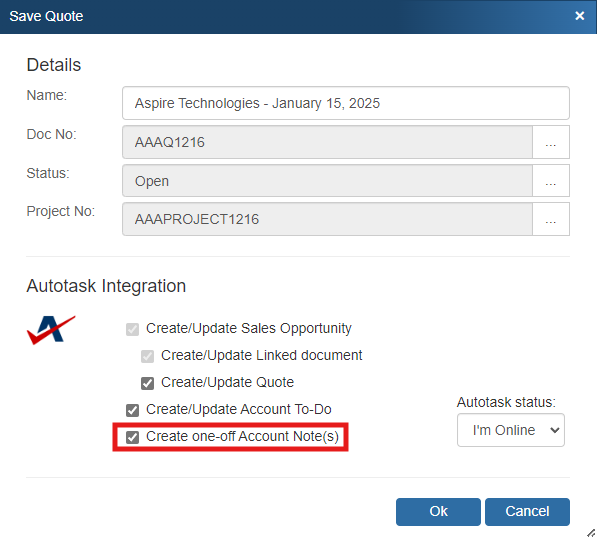Click the Project No ellipsis button
This screenshot has height=538, width=597.
tap(551, 219)
